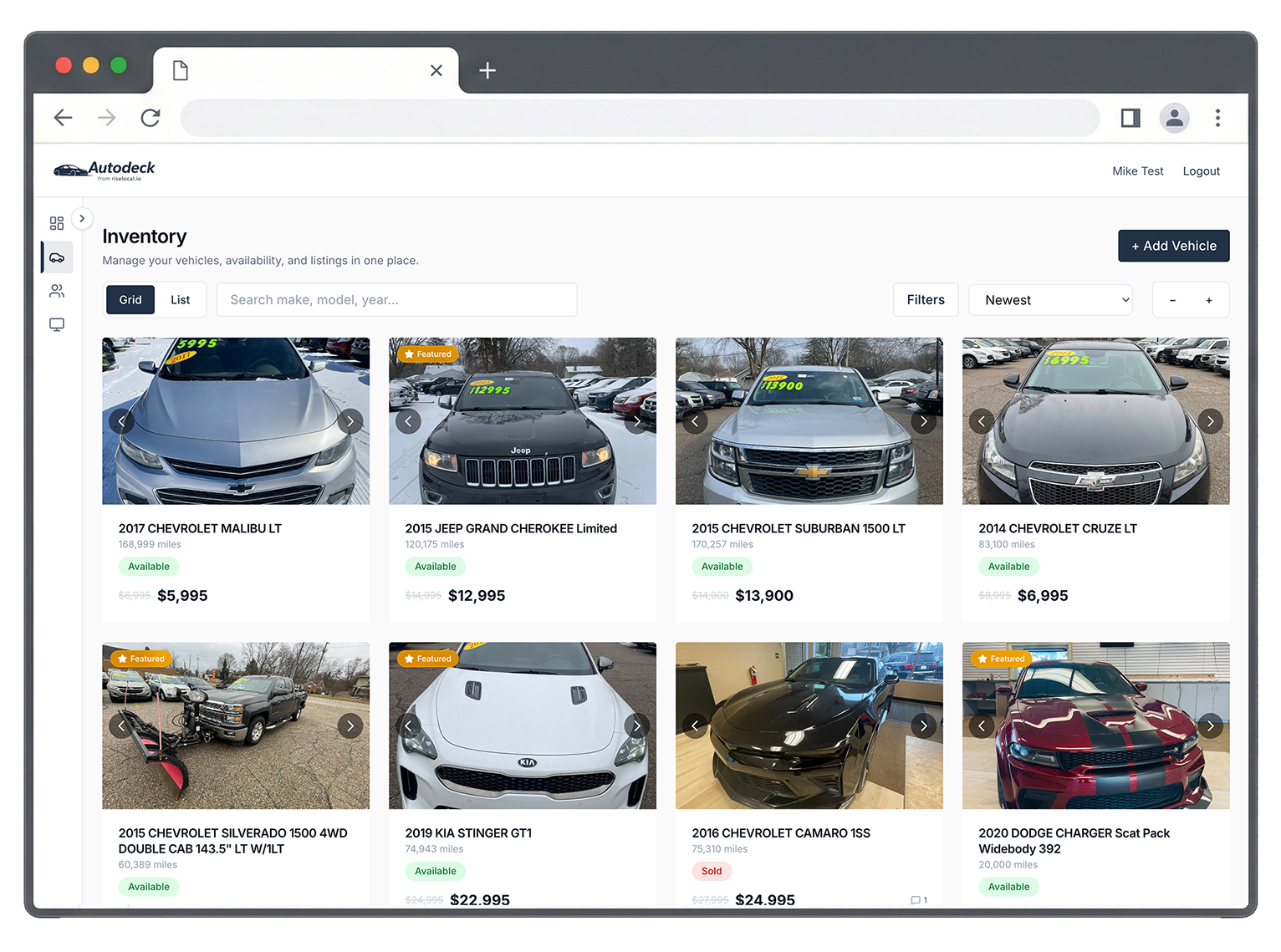Open the Newest sort dropdown

point(1050,299)
